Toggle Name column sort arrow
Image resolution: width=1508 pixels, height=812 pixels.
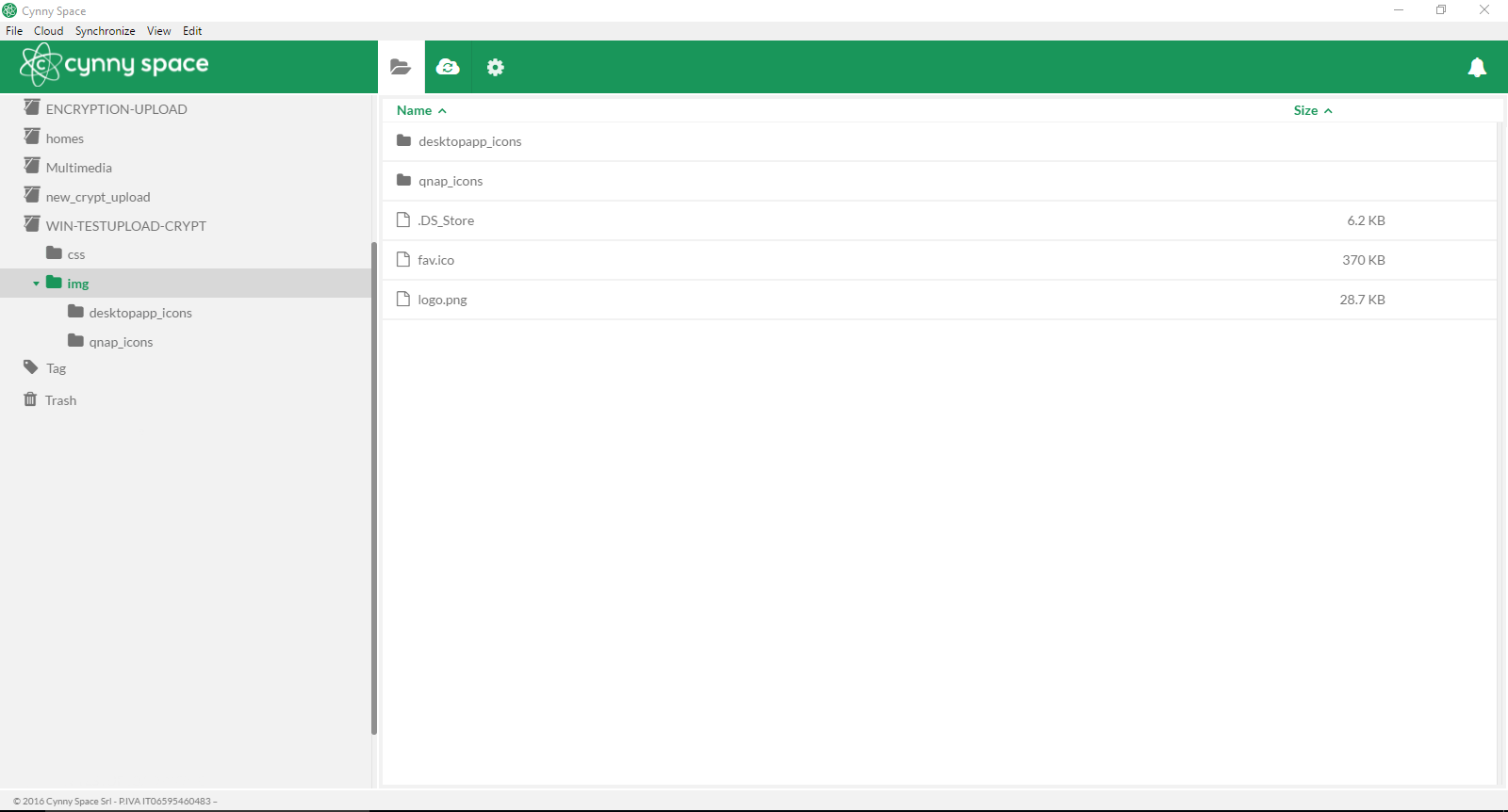click(442, 111)
